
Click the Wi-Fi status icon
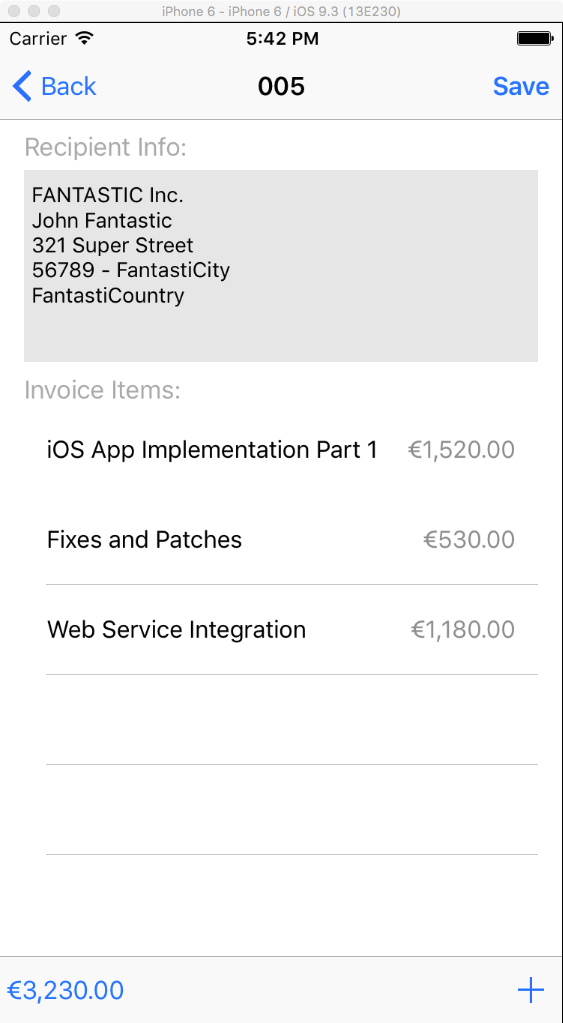click(85, 38)
